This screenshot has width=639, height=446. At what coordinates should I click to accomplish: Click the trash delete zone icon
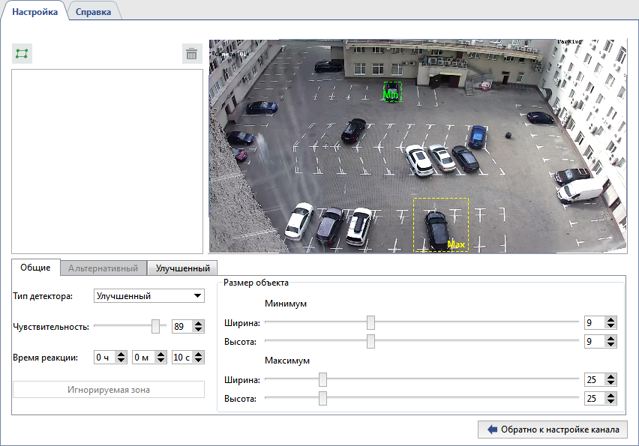coord(191,54)
